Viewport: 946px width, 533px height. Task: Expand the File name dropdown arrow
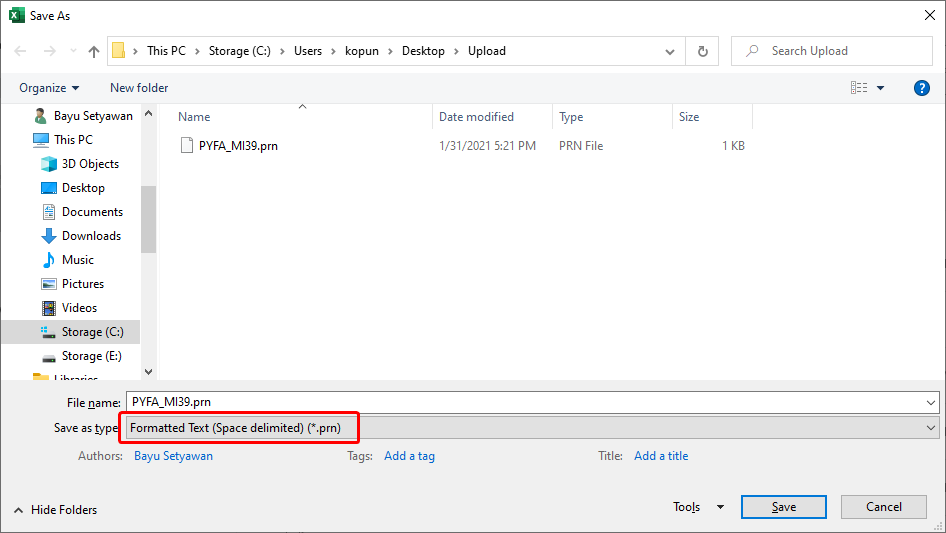[x=931, y=403]
